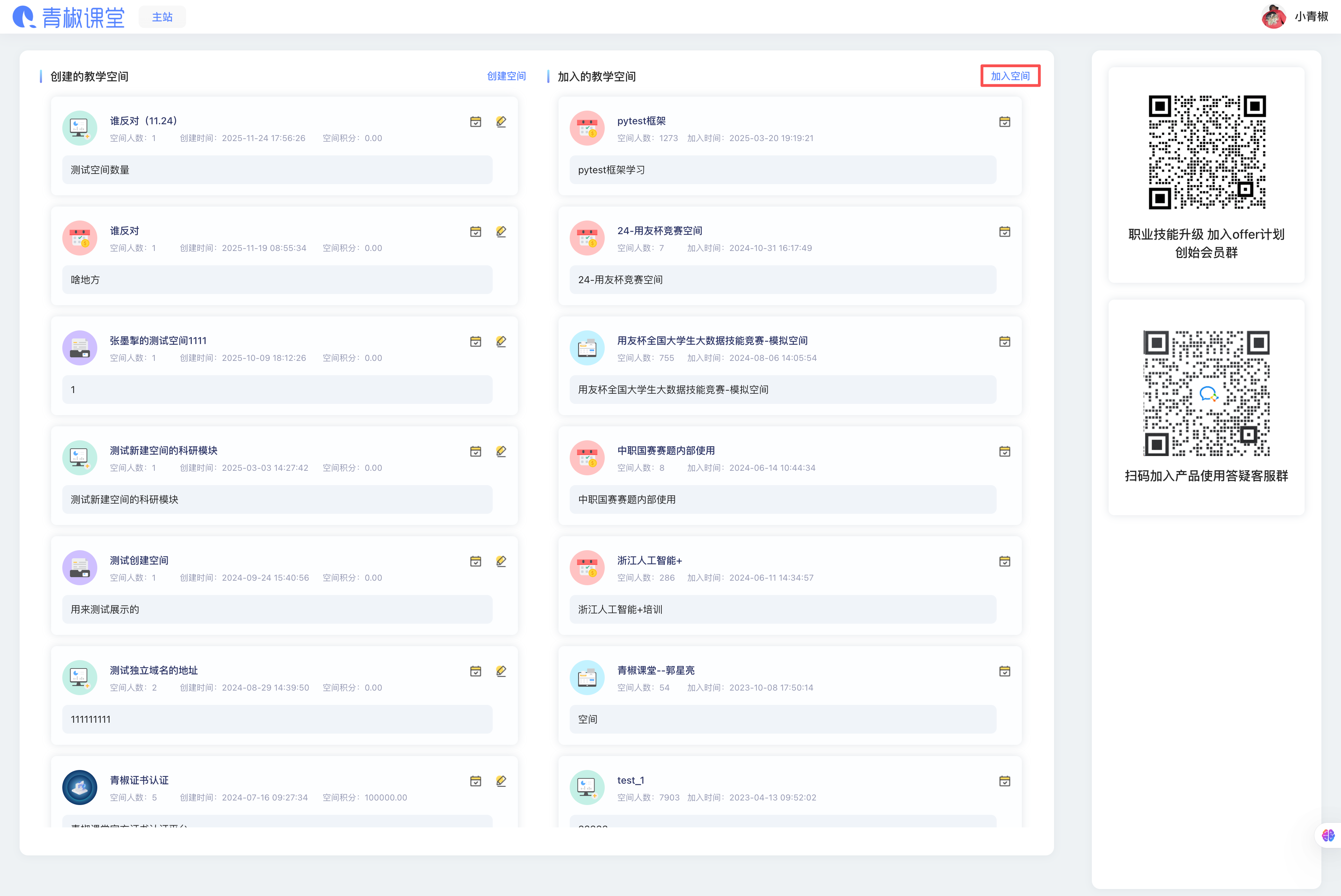This screenshot has width=1341, height=896.
Task: Edit 张墨掣的测试空间1111 via pencil icon
Action: click(x=501, y=342)
